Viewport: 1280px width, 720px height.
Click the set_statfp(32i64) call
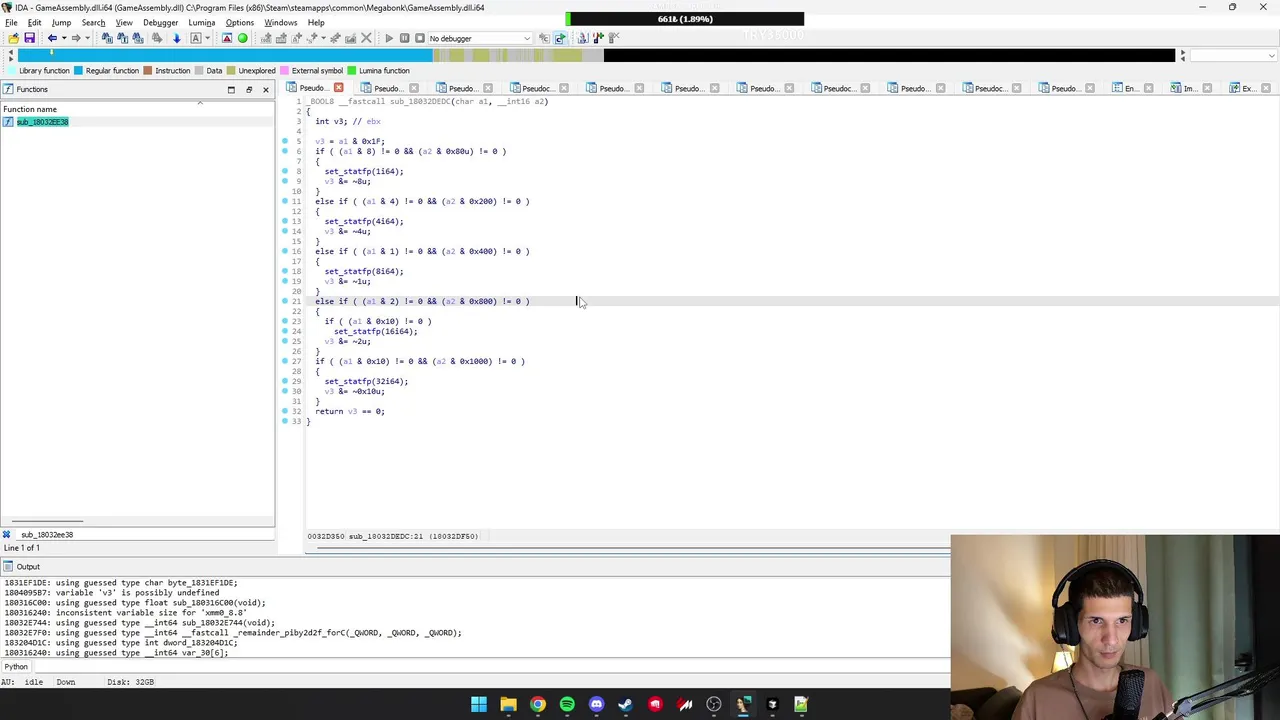[x=366, y=381]
